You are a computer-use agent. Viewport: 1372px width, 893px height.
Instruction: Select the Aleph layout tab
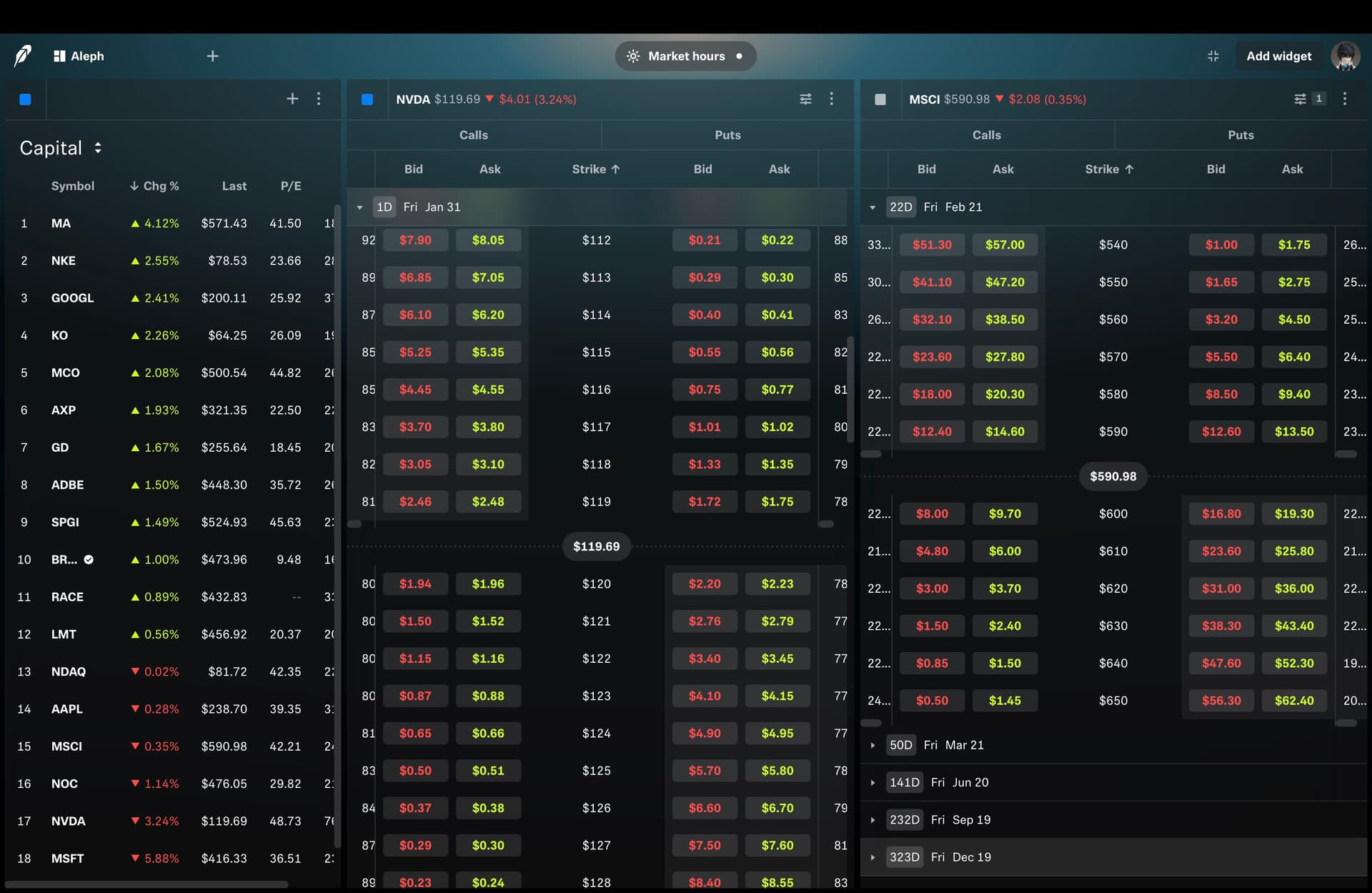click(79, 56)
